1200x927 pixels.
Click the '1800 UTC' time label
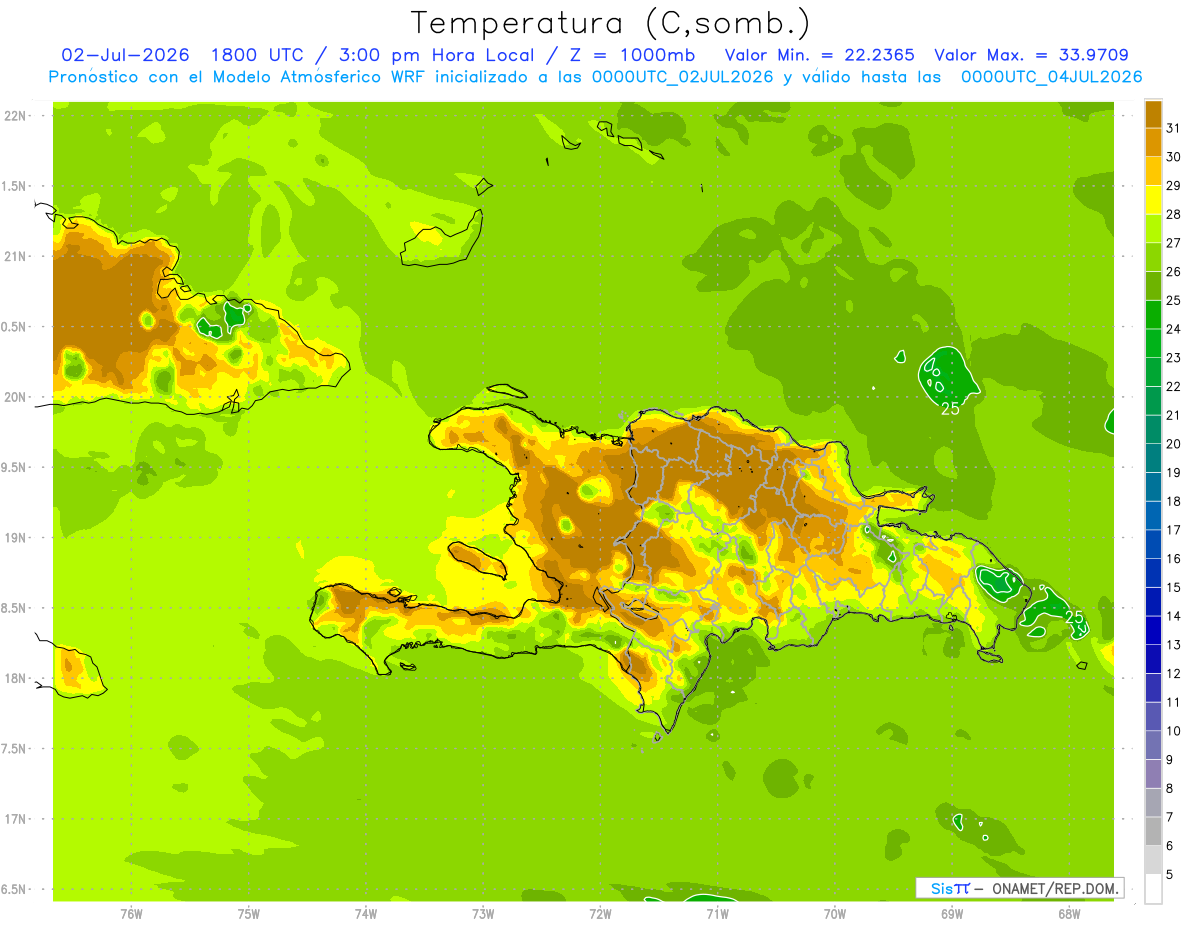tap(257, 55)
